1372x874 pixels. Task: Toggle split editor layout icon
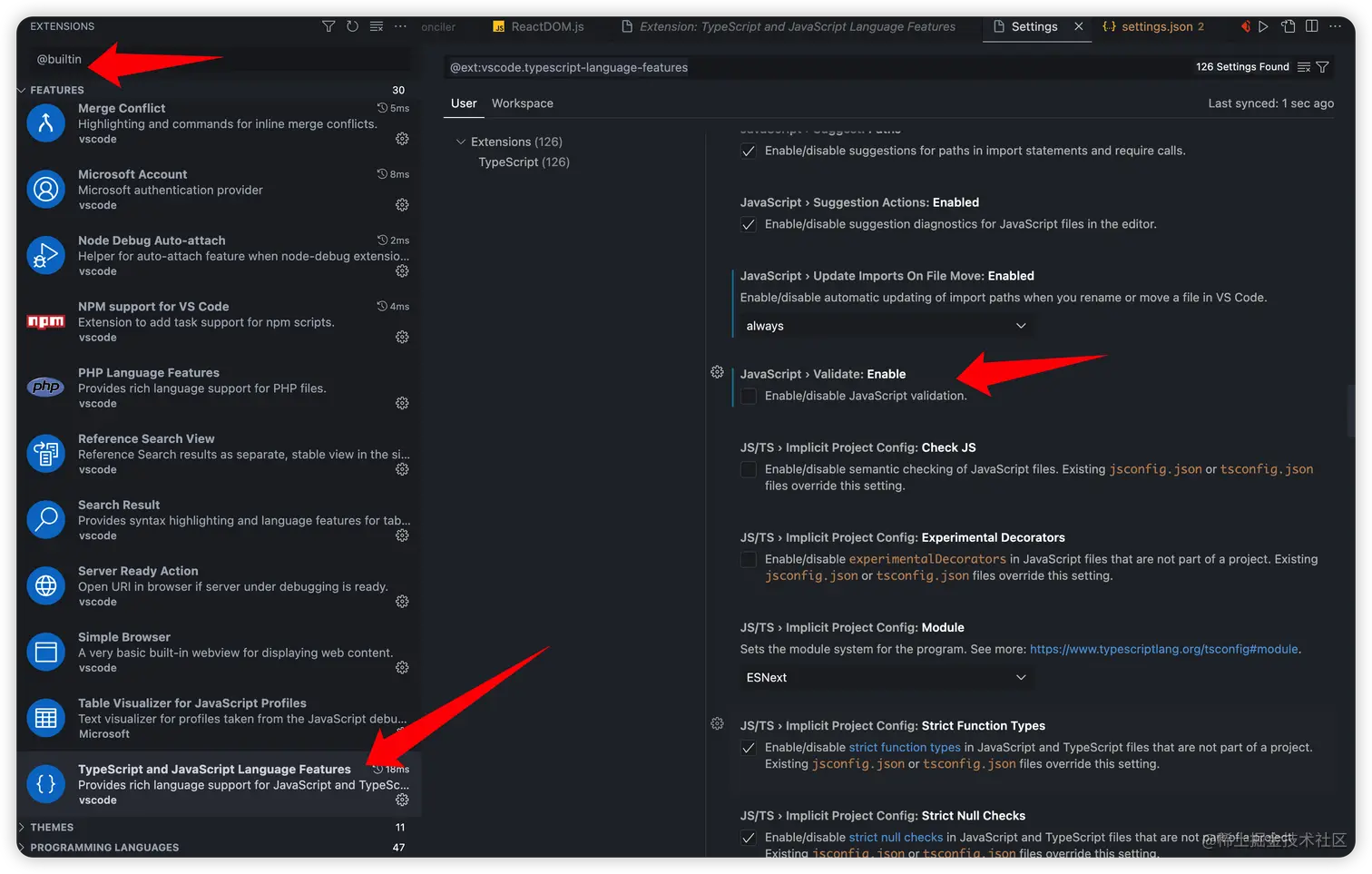coord(1312,26)
